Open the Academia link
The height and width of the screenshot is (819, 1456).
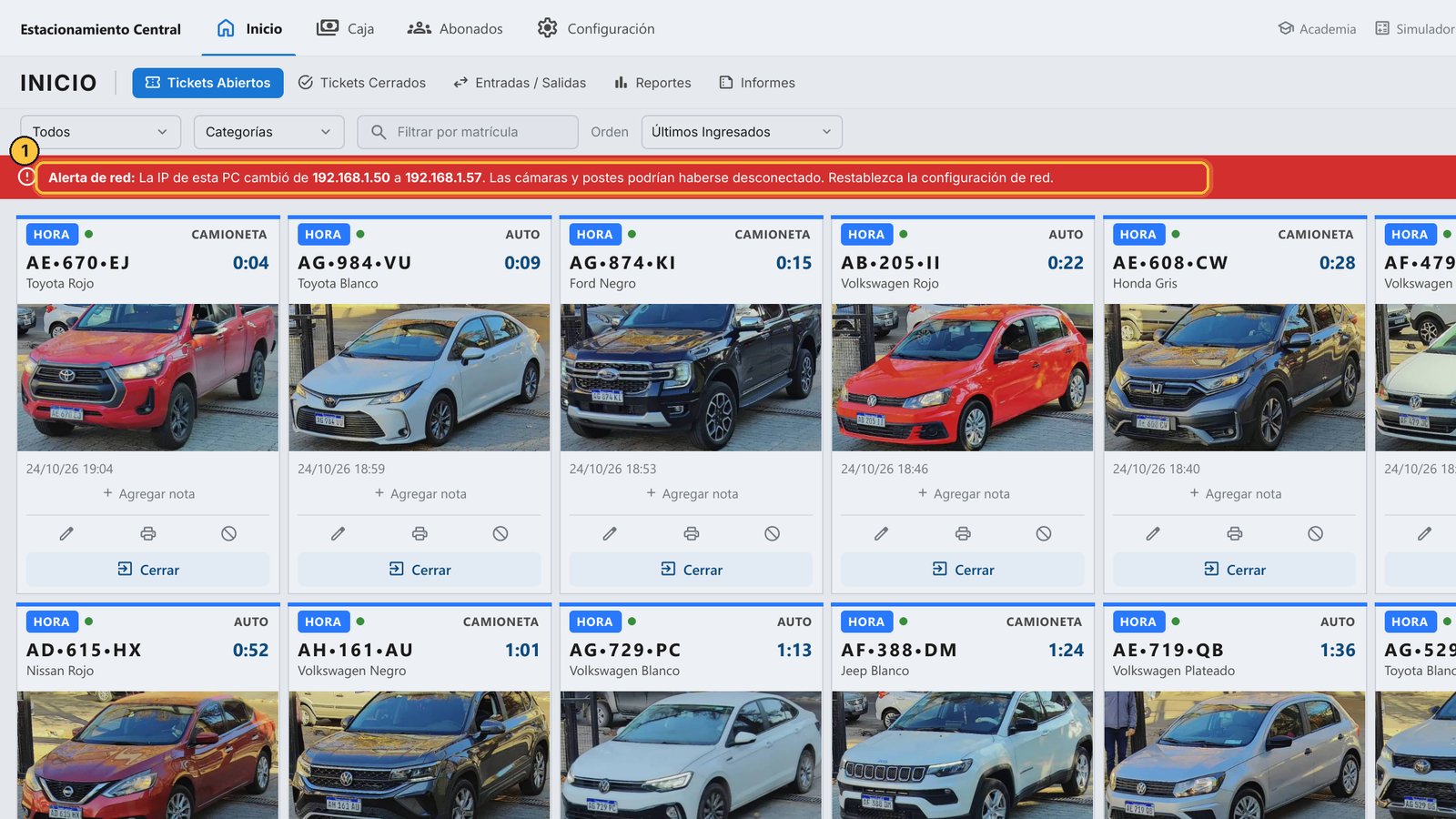pos(1317,28)
